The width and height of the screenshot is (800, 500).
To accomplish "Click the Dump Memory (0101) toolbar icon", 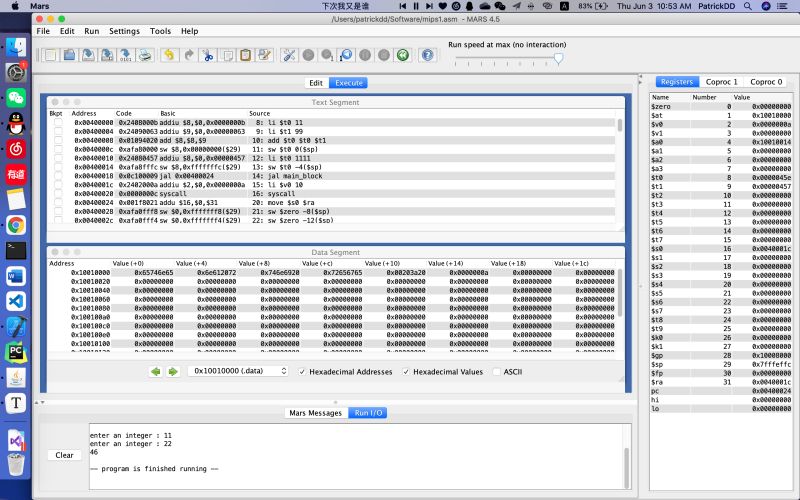I will click(x=126, y=55).
